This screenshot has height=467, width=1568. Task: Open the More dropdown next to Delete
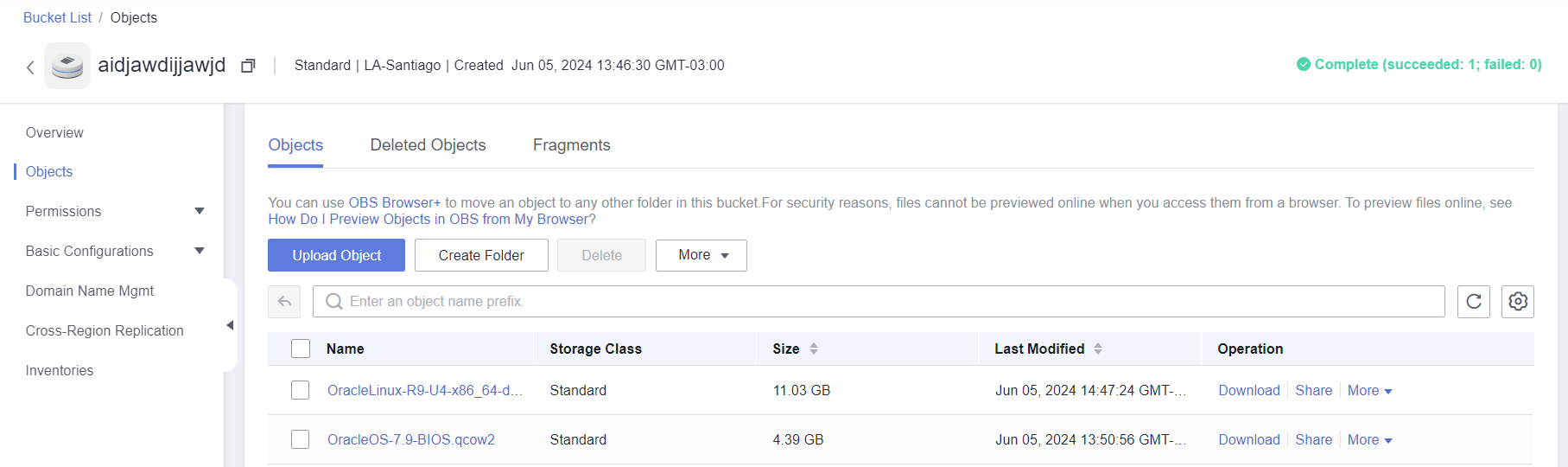pos(701,255)
